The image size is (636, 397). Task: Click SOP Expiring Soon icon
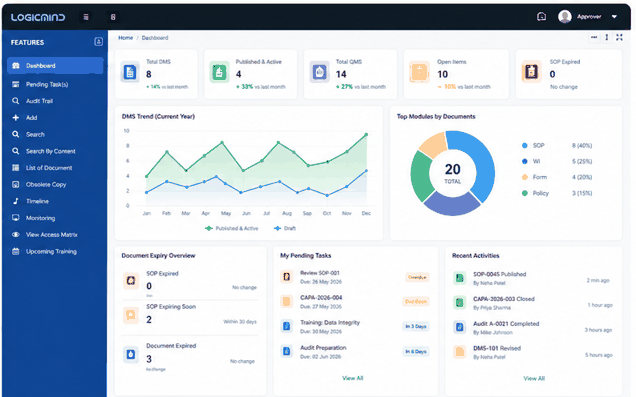[x=131, y=315]
